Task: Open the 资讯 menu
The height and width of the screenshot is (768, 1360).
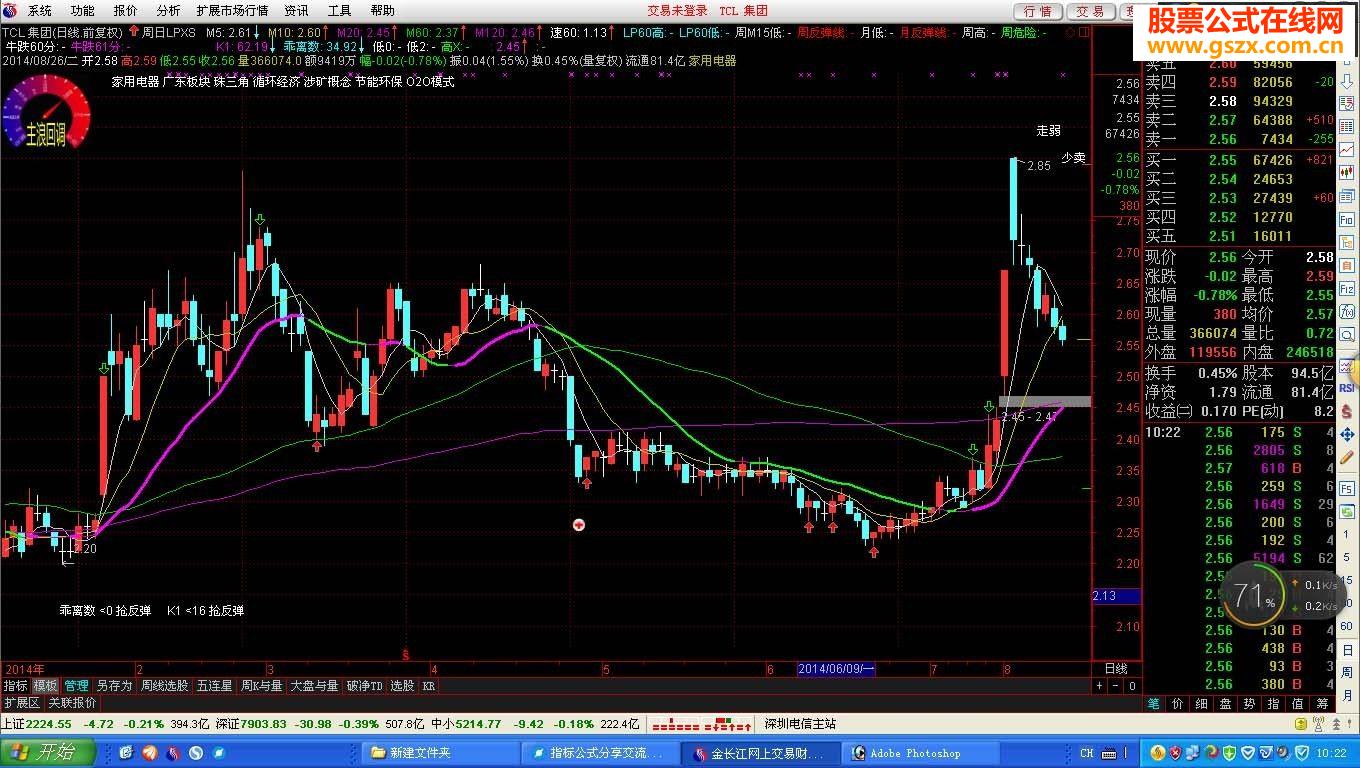Action: (x=297, y=11)
